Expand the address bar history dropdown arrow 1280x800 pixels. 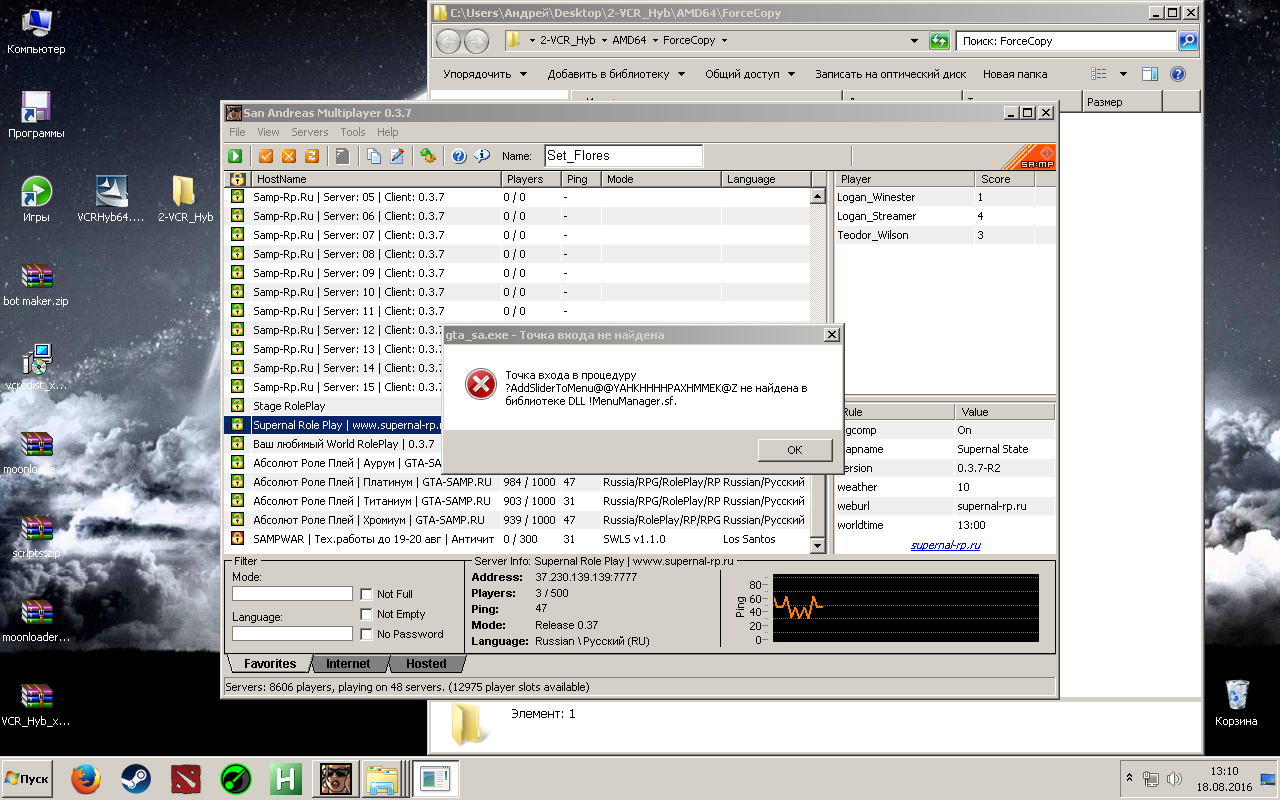pos(914,41)
